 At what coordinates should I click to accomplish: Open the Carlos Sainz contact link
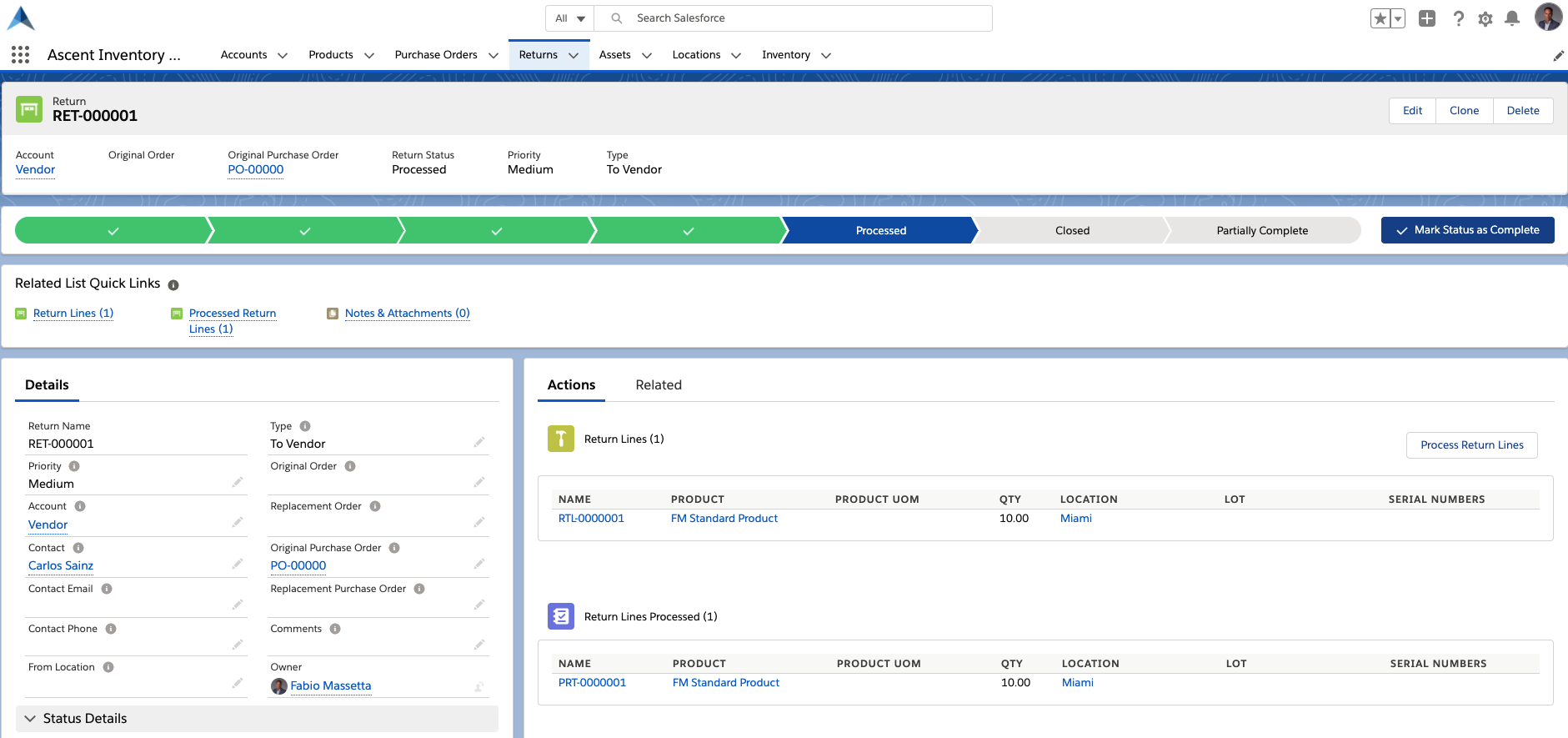(x=61, y=565)
